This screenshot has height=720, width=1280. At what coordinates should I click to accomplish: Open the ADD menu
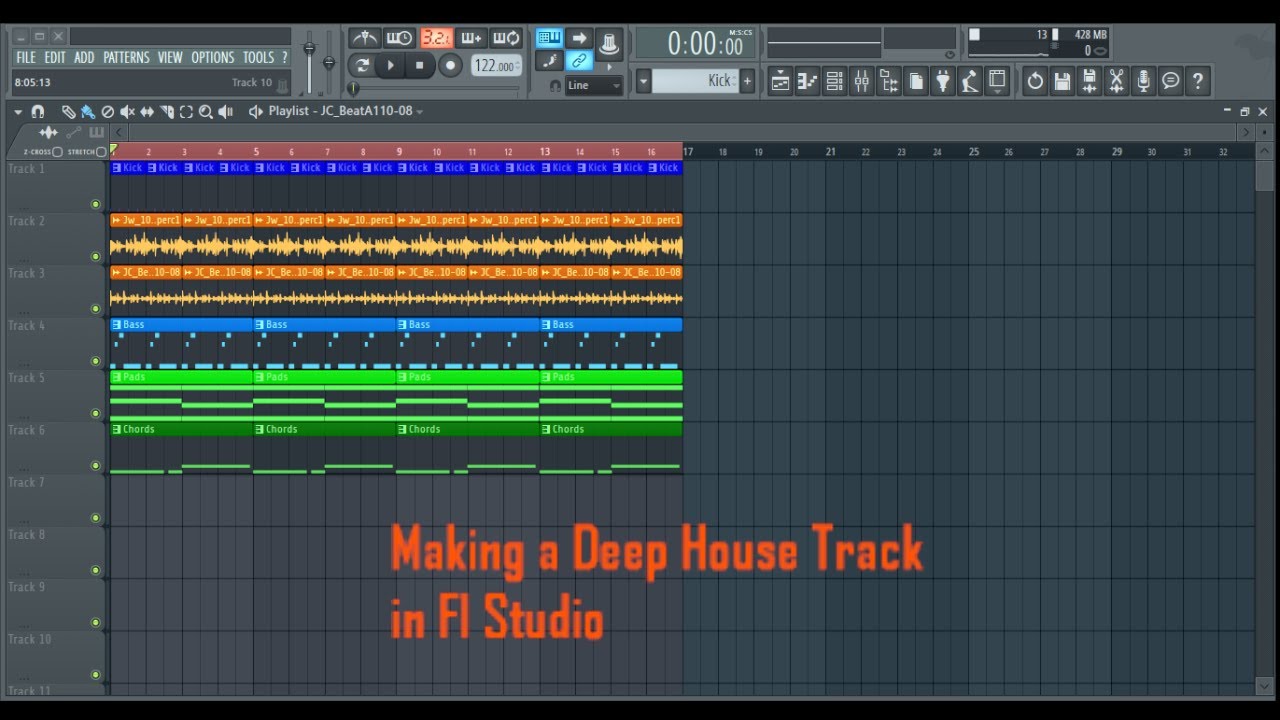click(x=84, y=58)
